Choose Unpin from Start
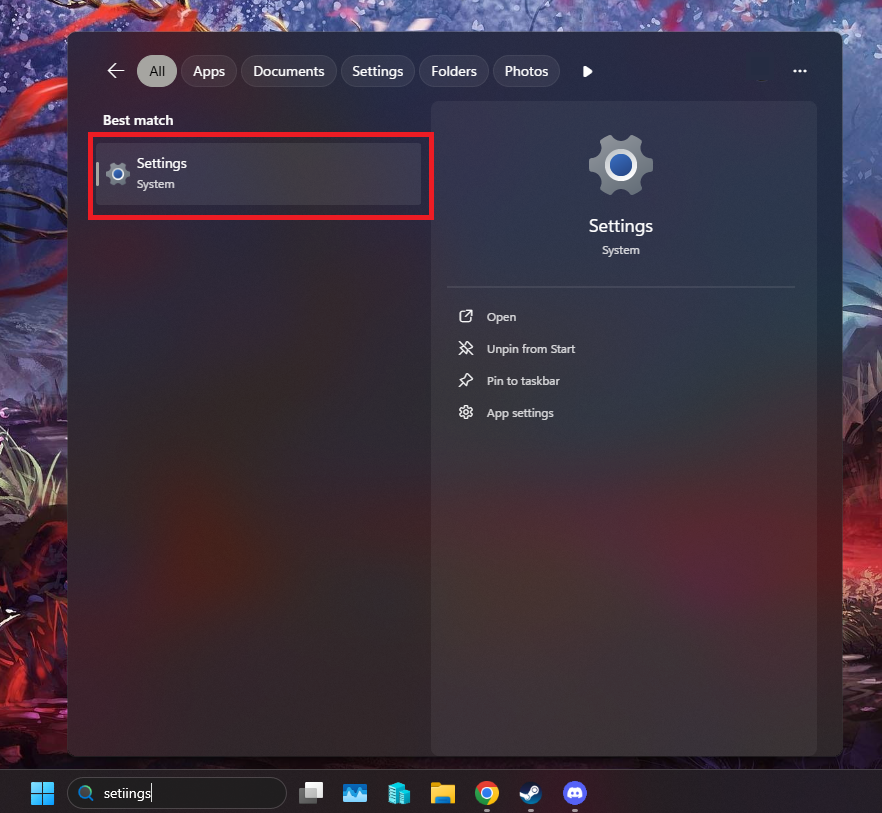 (x=530, y=349)
